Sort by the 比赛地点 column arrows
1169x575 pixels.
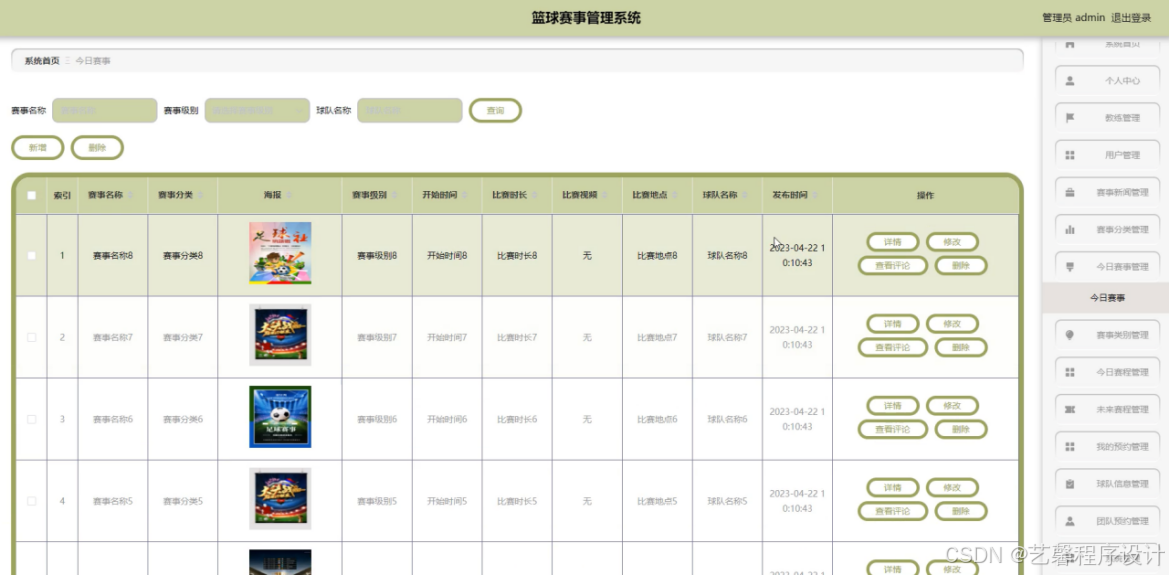click(x=675, y=195)
